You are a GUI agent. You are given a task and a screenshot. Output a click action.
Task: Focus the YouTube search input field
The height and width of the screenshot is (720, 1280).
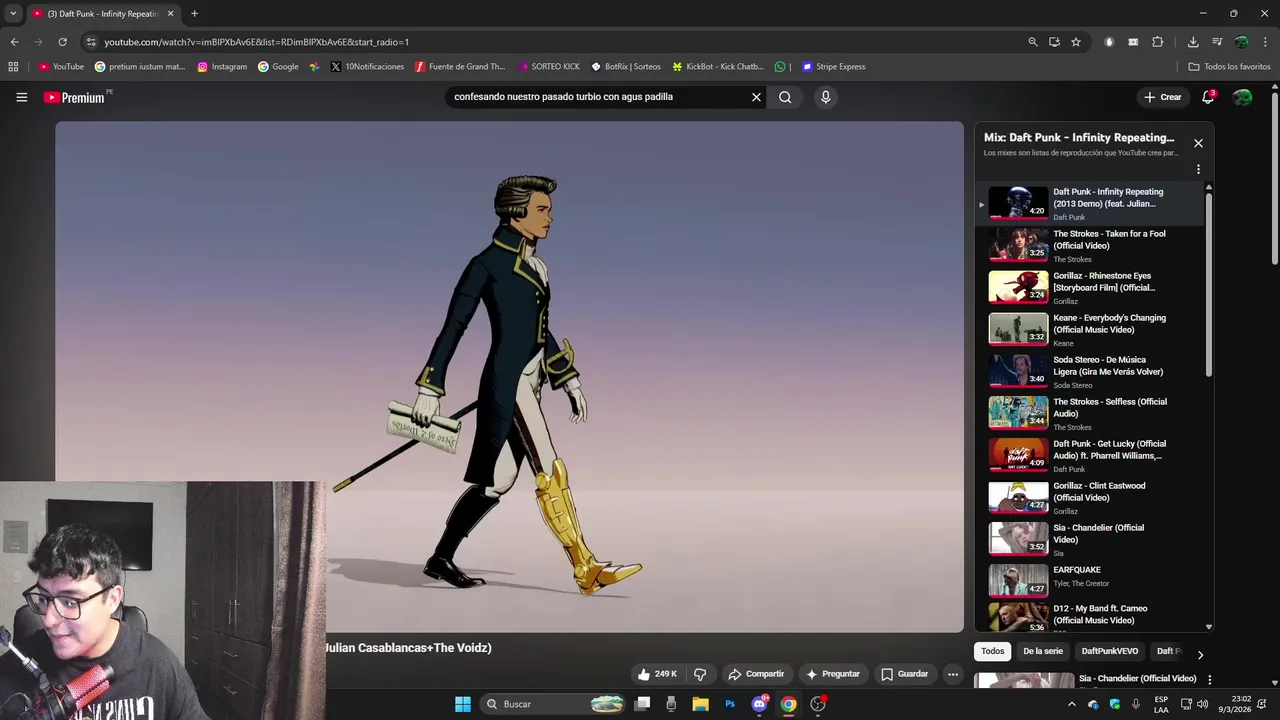(598, 97)
